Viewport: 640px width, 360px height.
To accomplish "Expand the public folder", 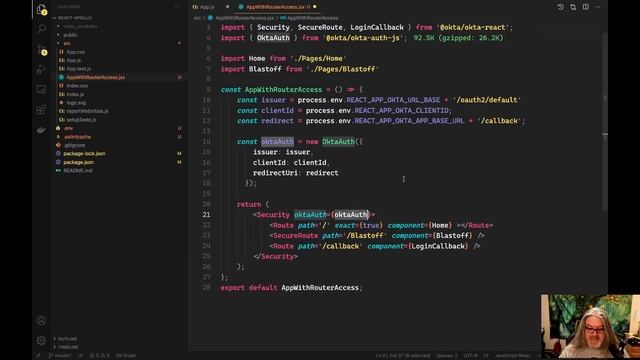I will [x=70, y=35].
